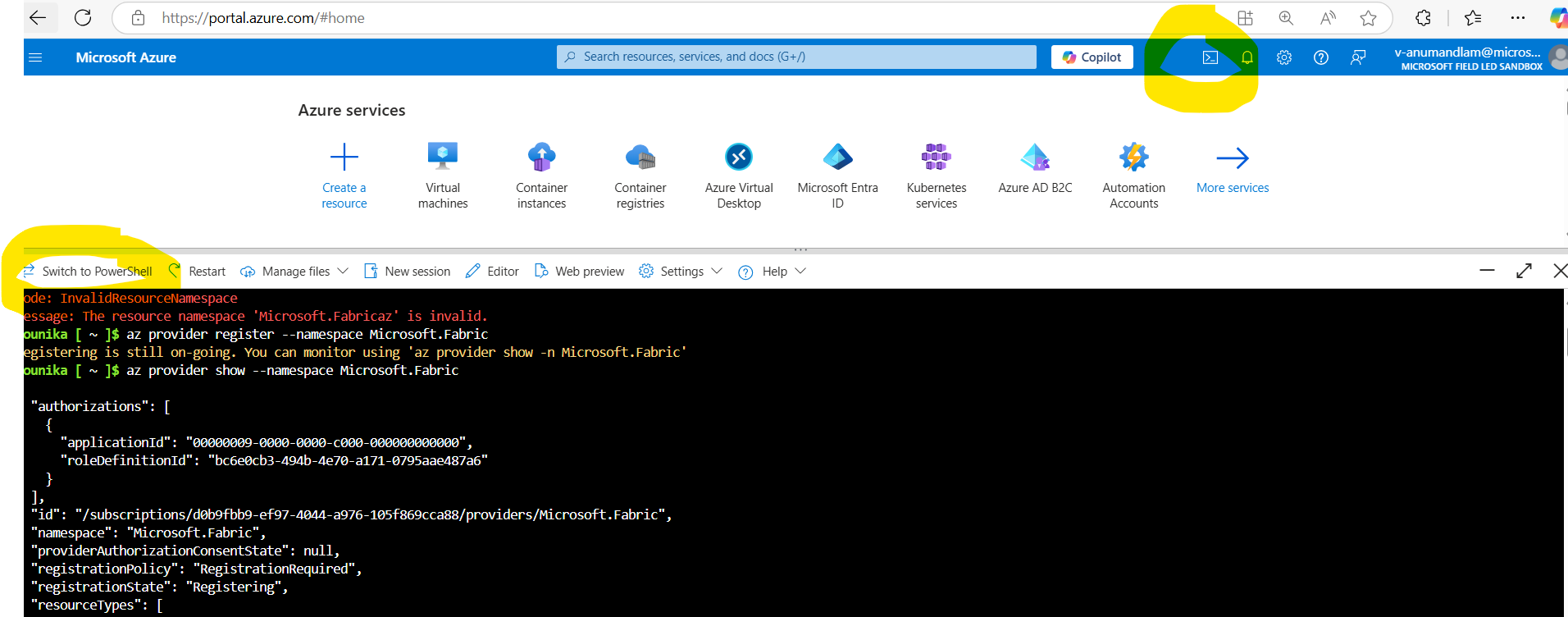Go back in the browser

tap(38, 17)
